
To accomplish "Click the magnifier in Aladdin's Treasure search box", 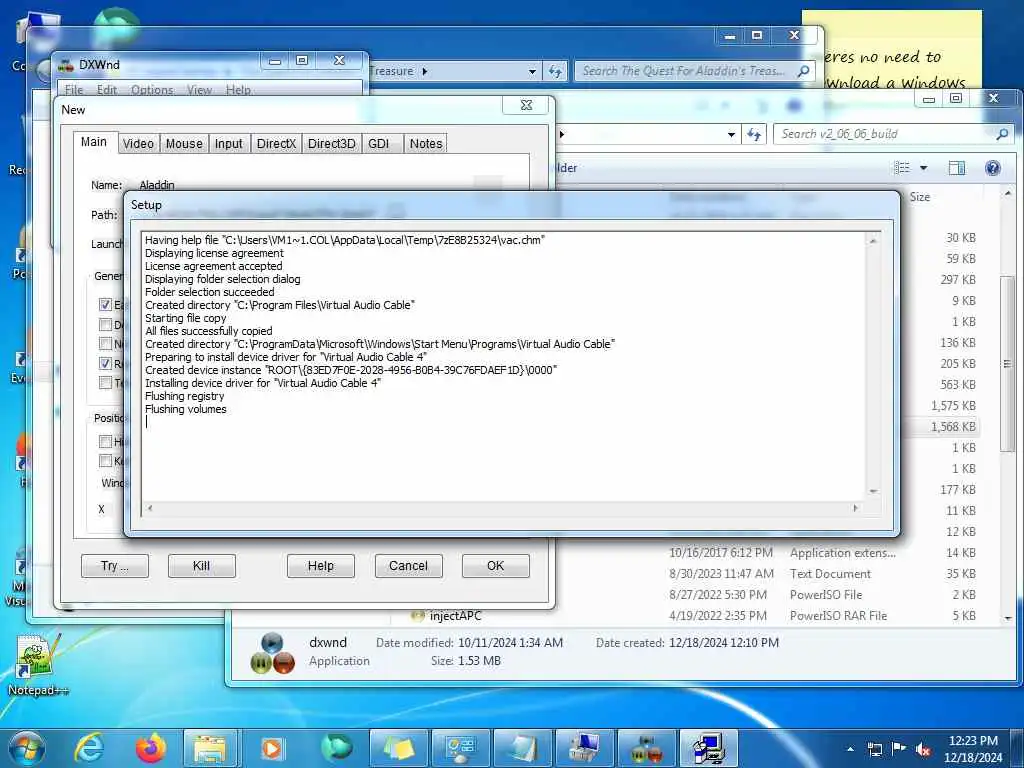I will [804, 71].
